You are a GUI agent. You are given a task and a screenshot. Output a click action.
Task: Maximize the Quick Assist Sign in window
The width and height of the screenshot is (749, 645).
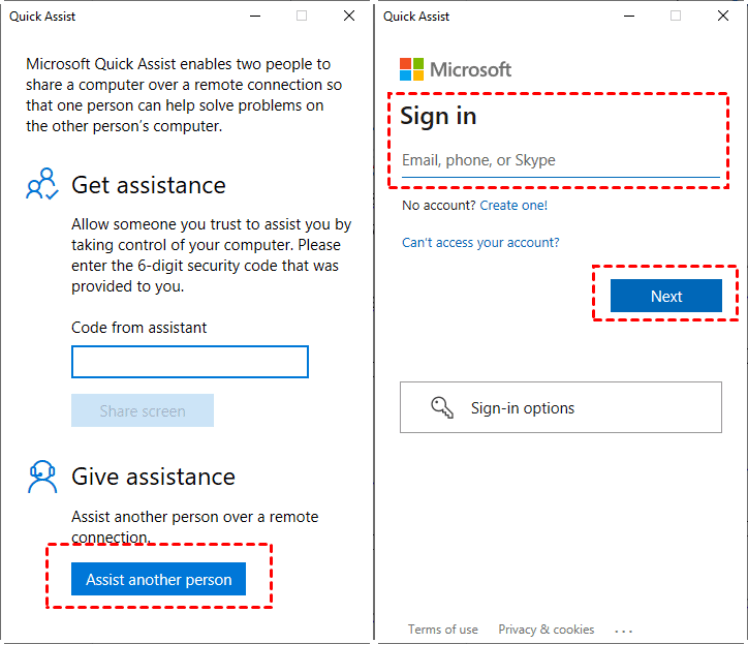pos(676,16)
